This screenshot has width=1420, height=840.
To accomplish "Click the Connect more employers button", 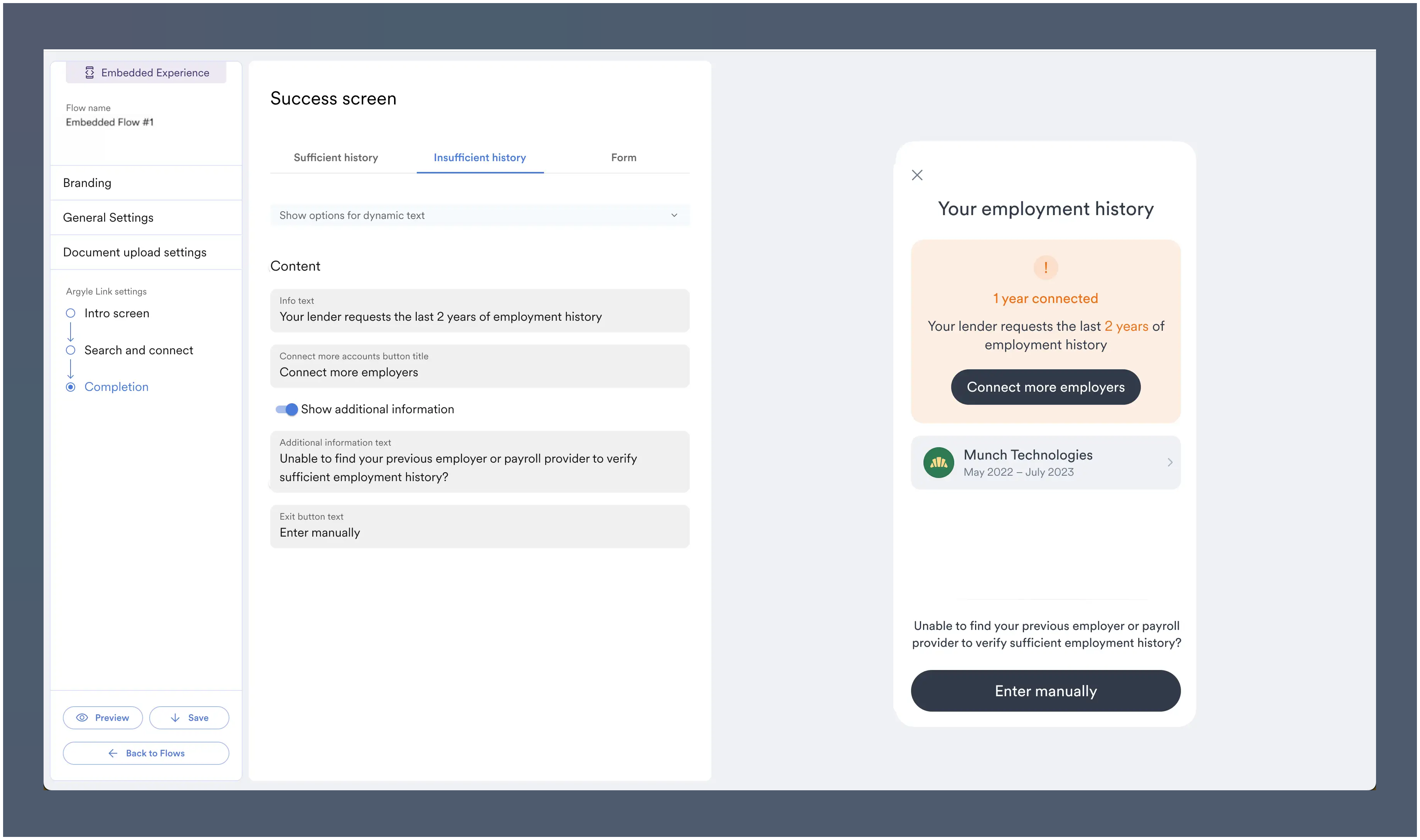I will click(1045, 387).
